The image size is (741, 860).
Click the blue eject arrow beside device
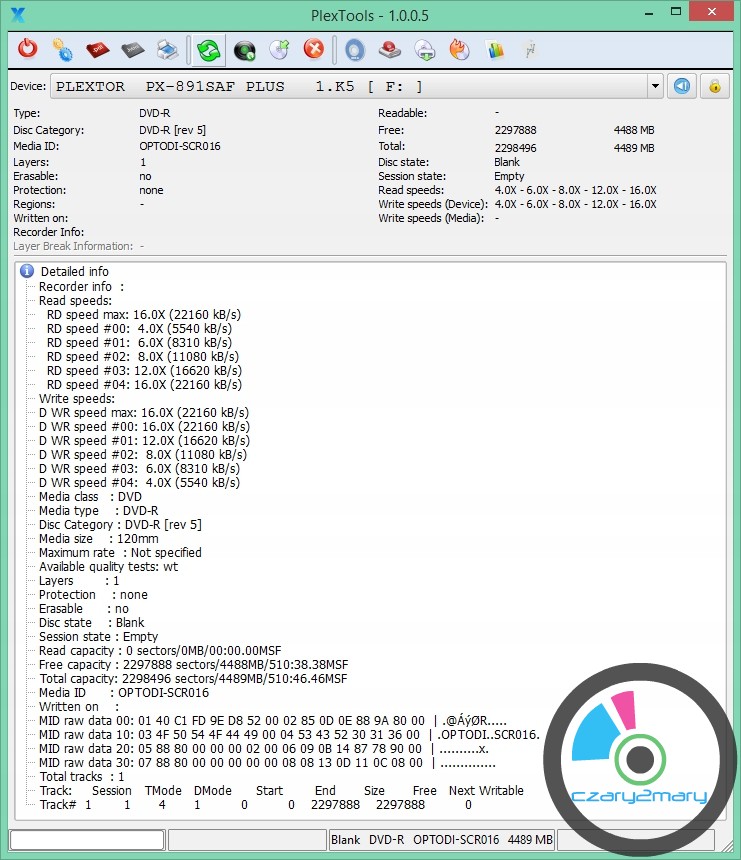pos(682,86)
